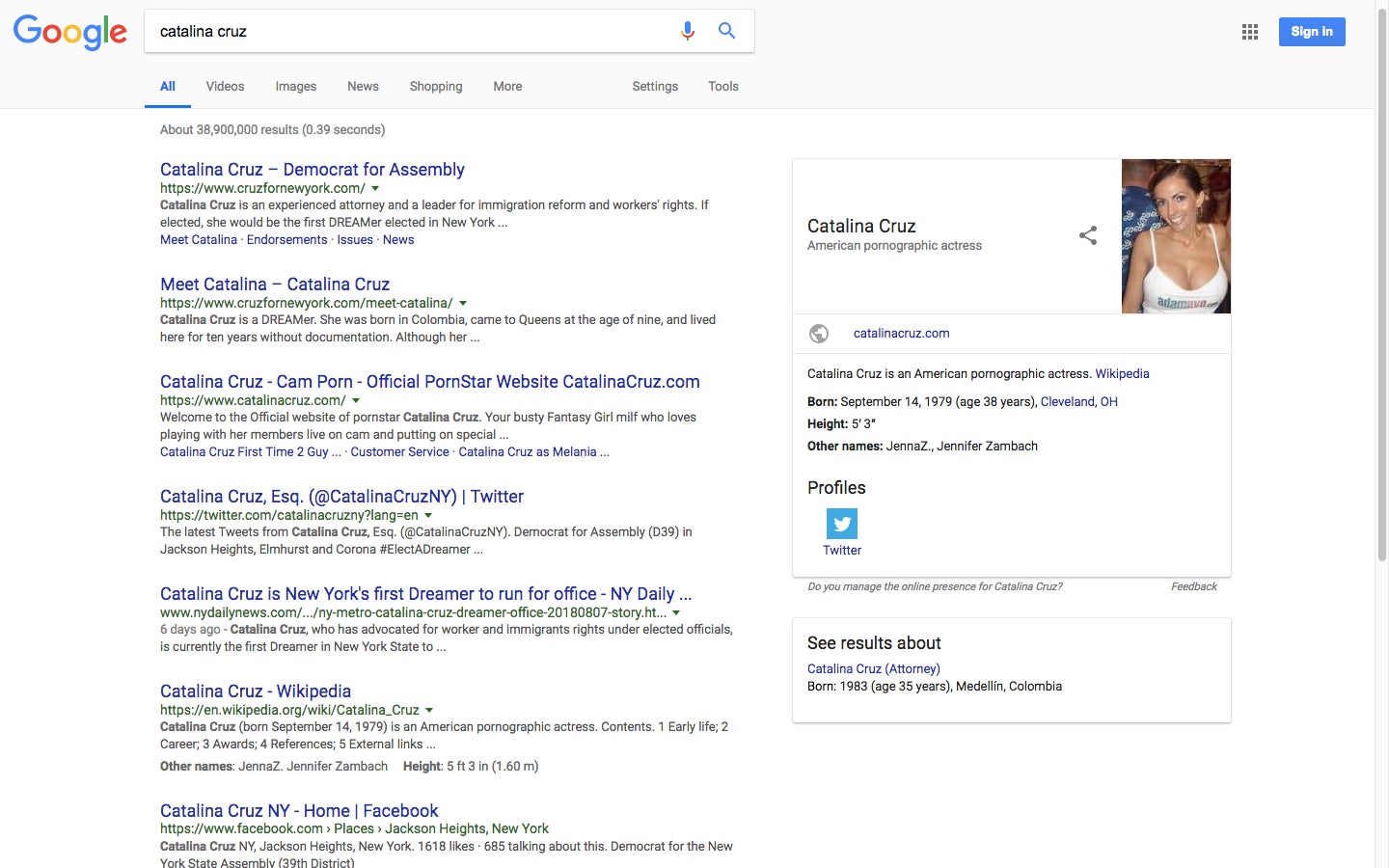The image size is (1389, 868).
Task: Expand the arrow next to the catalinacruz.com URL
Action: (356, 401)
